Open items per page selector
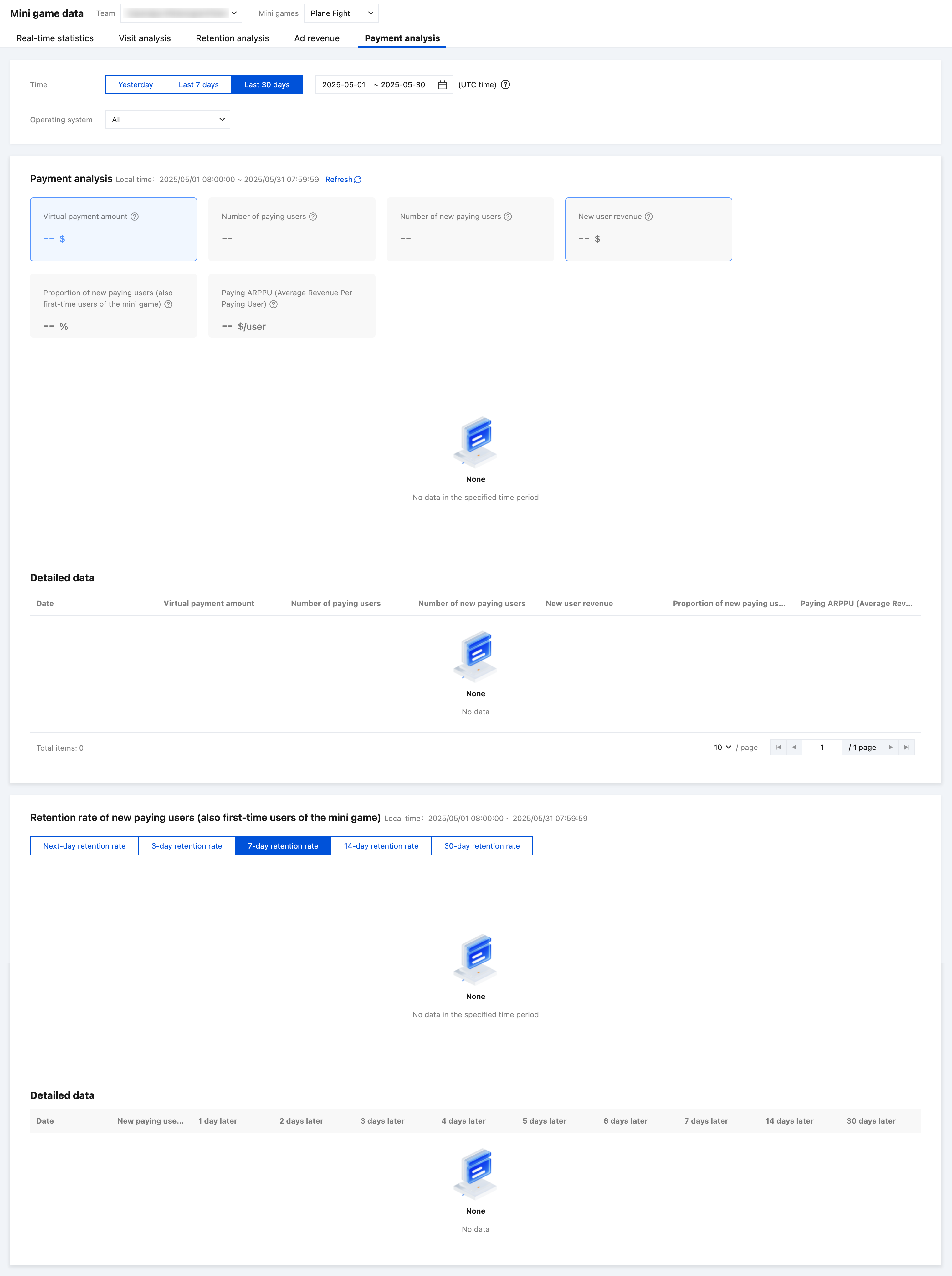 (x=722, y=747)
